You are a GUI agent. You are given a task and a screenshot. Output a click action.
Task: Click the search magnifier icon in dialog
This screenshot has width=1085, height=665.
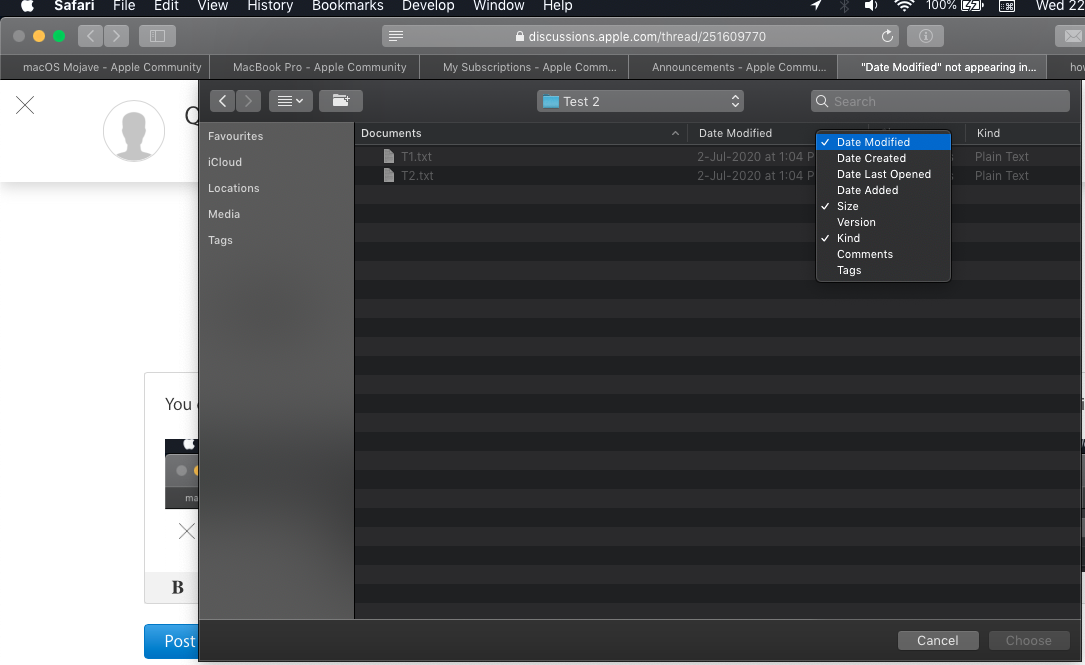coord(822,101)
